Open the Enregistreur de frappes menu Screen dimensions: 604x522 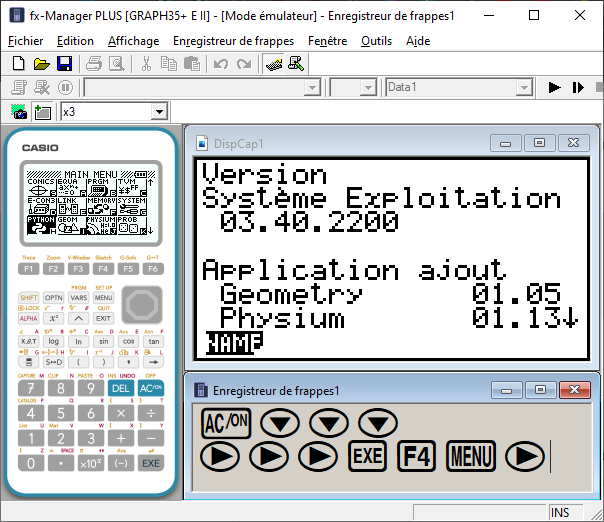pyautogui.click(x=233, y=41)
